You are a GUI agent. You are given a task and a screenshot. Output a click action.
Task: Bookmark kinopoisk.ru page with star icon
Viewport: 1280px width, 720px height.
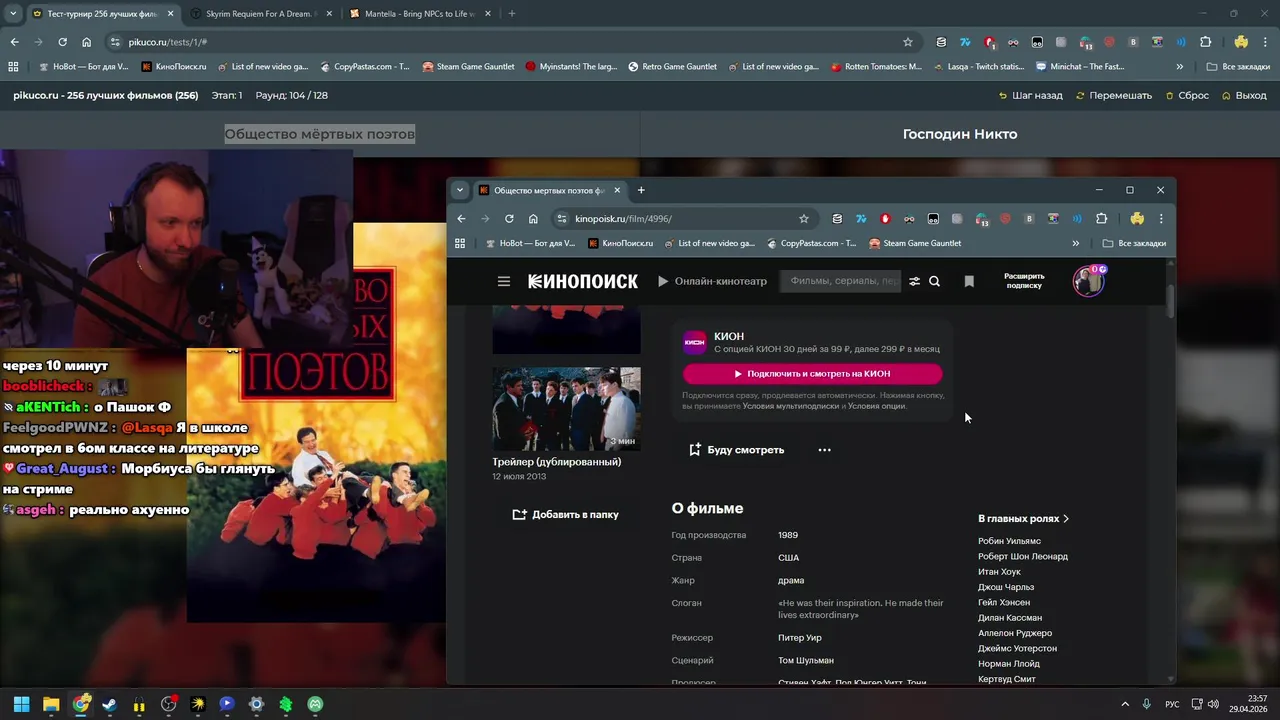pos(803,219)
